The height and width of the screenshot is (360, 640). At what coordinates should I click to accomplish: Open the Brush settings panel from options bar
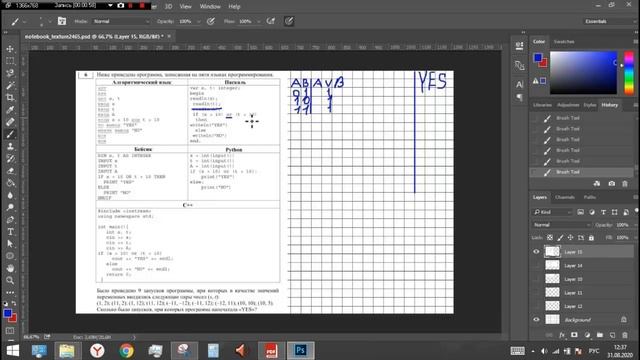coord(62,21)
